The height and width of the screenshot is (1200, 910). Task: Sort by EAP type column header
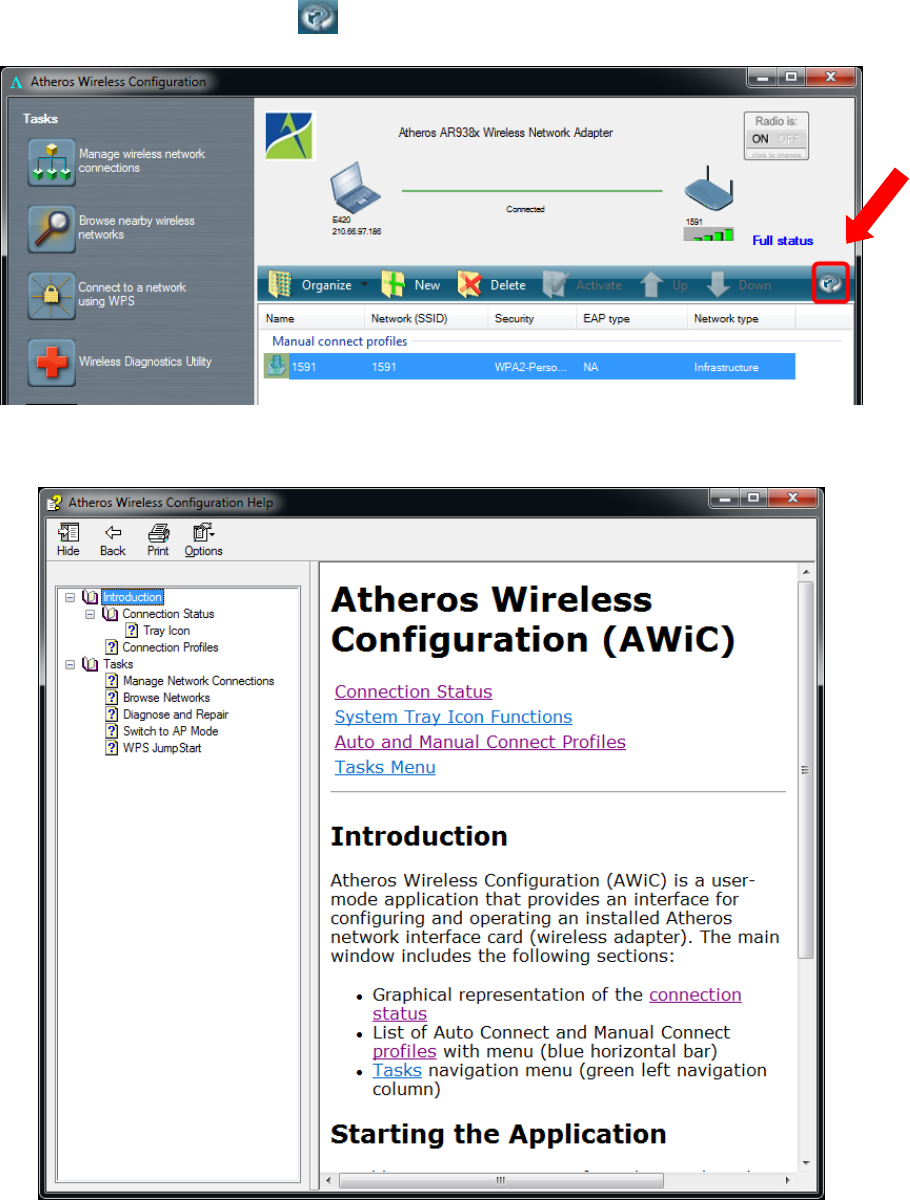(x=630, y=319)
